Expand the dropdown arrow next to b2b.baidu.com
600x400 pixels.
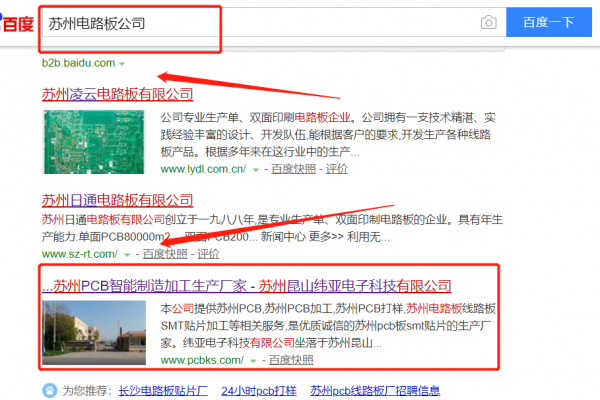click(x=122, y=62)
